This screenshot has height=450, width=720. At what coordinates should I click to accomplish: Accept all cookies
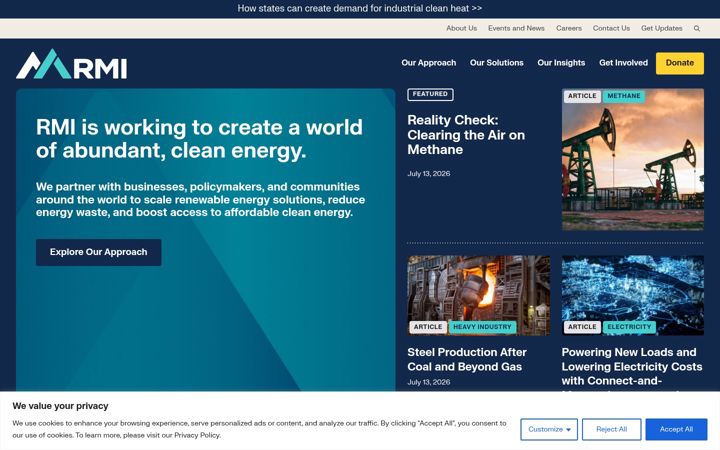pyautogui.click(x=676, y=429)
